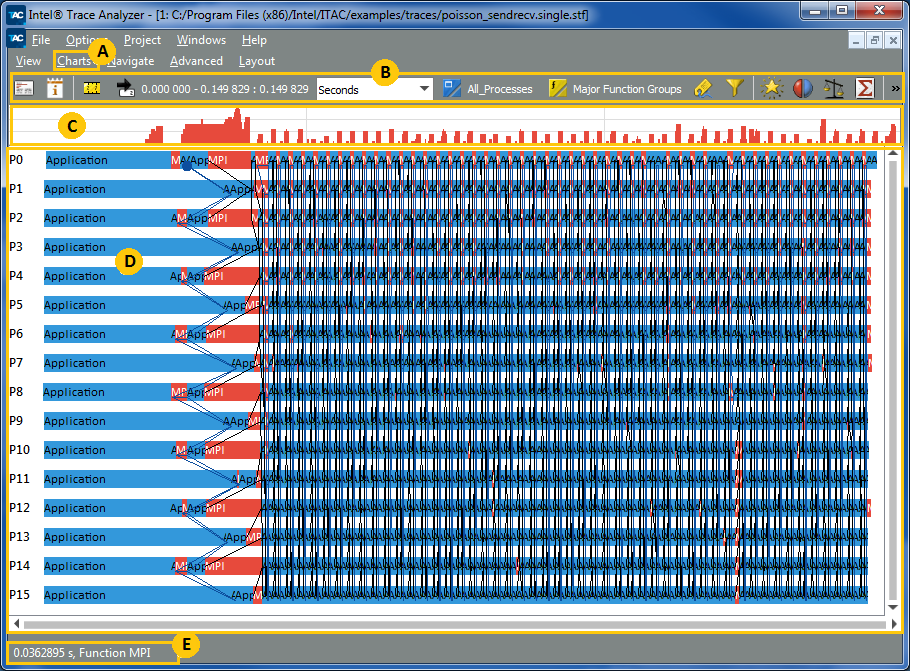The width and height of the screenshot is (910, 671).
Task: Open the Project menu
Action: click(142, 40)
